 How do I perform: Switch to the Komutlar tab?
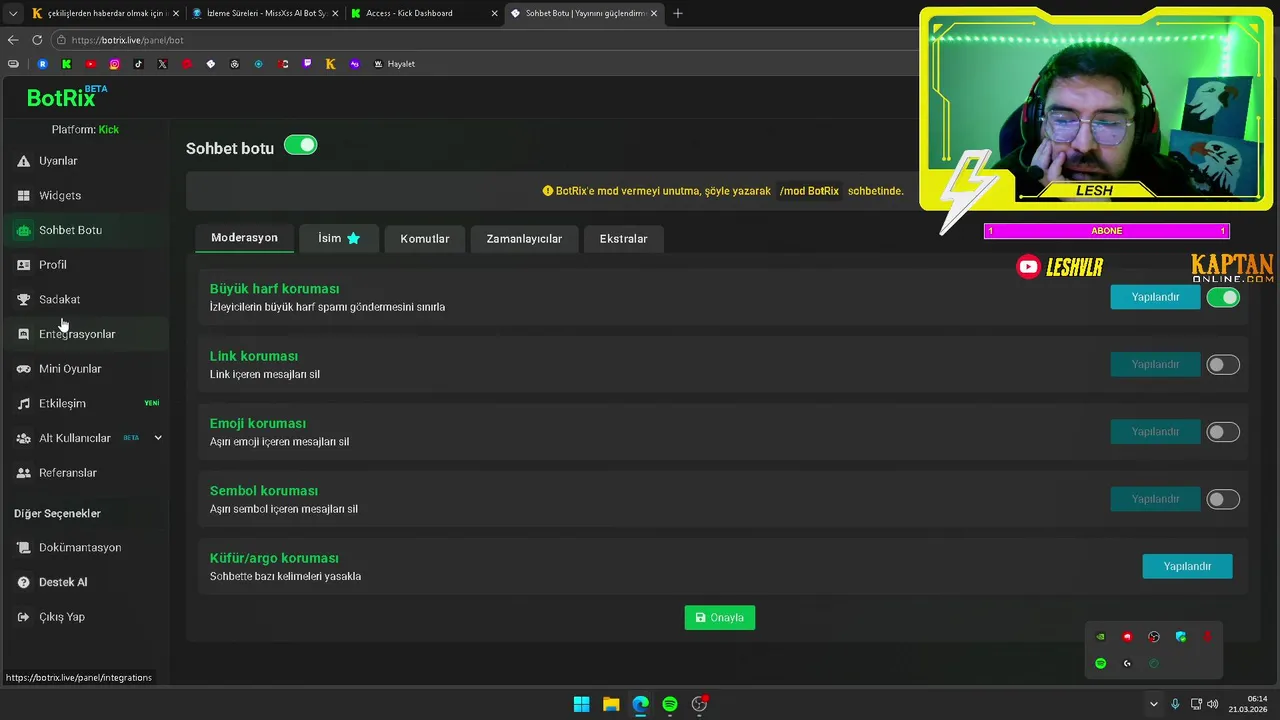(425, 239)
